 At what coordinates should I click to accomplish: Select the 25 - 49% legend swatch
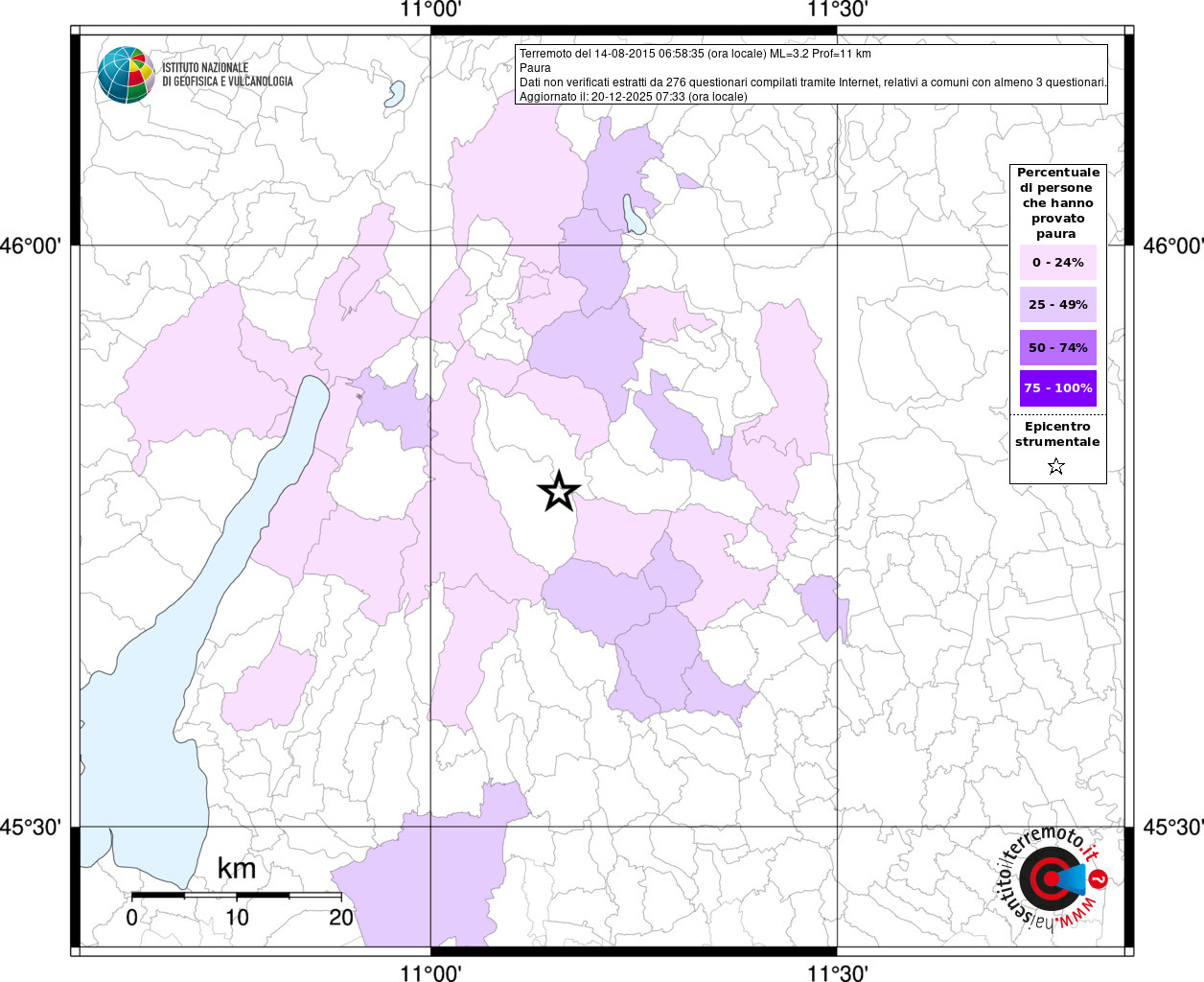[x=1058, y=305]
